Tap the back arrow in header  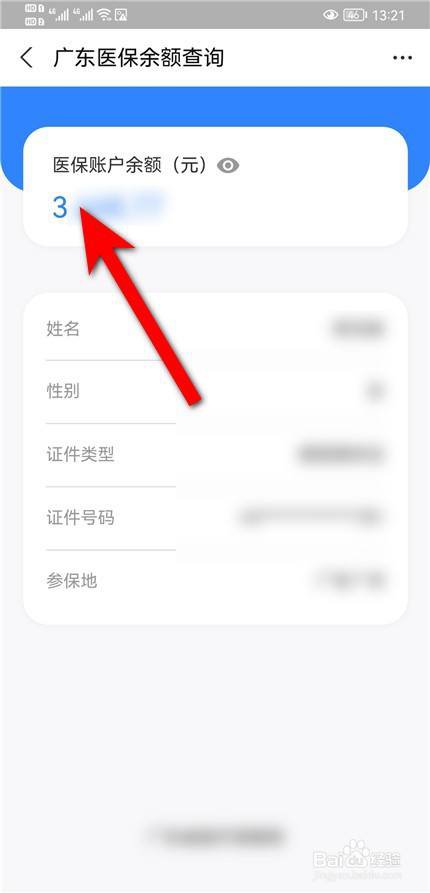point(26,58)
